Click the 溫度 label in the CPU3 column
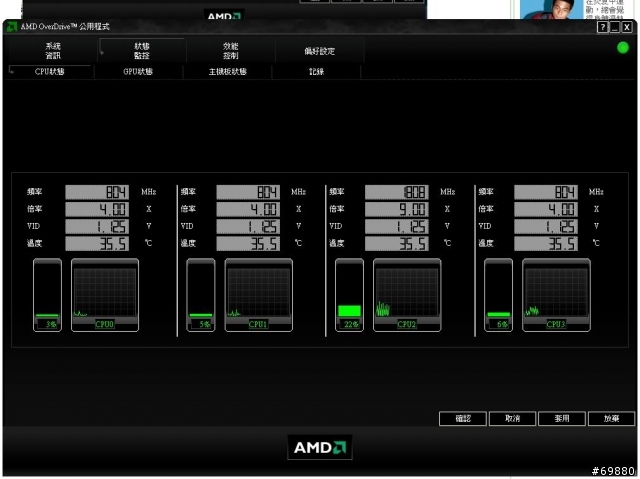Viewport: 640px width, 479px height. pos(486,243)
